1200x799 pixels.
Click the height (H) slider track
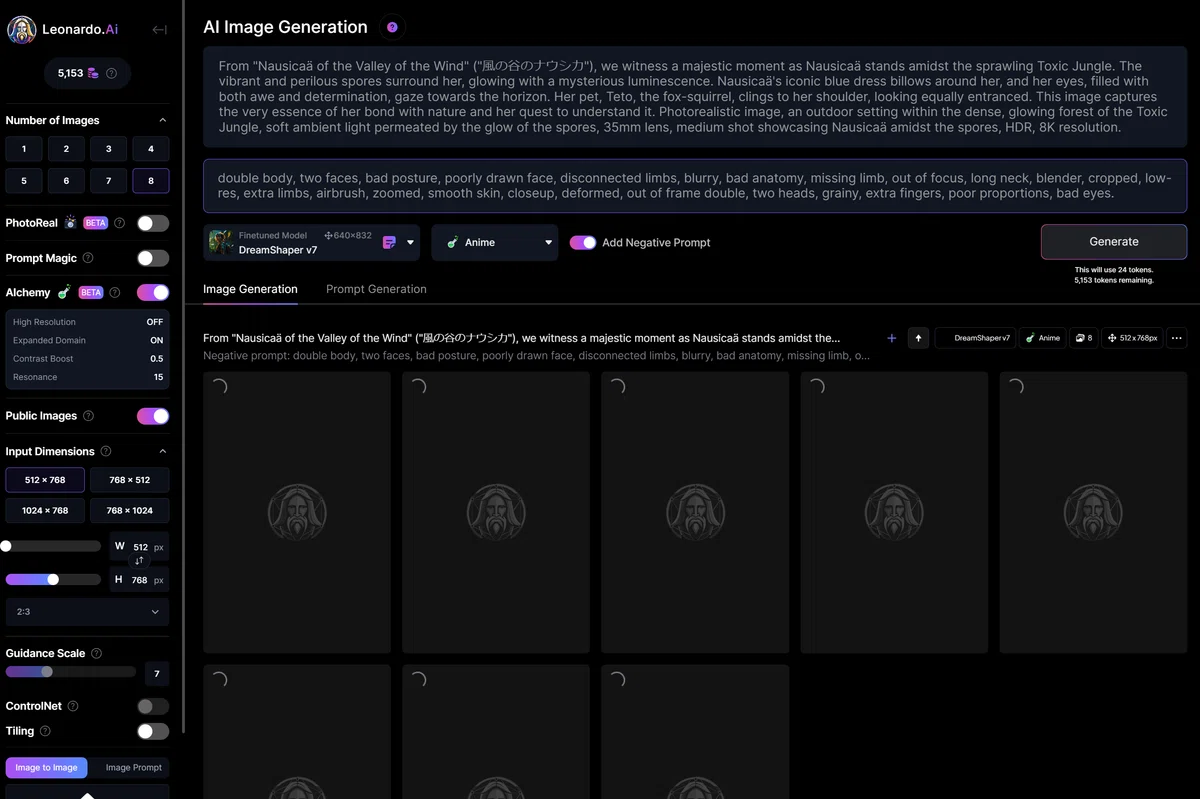click(x=53, y=579)
